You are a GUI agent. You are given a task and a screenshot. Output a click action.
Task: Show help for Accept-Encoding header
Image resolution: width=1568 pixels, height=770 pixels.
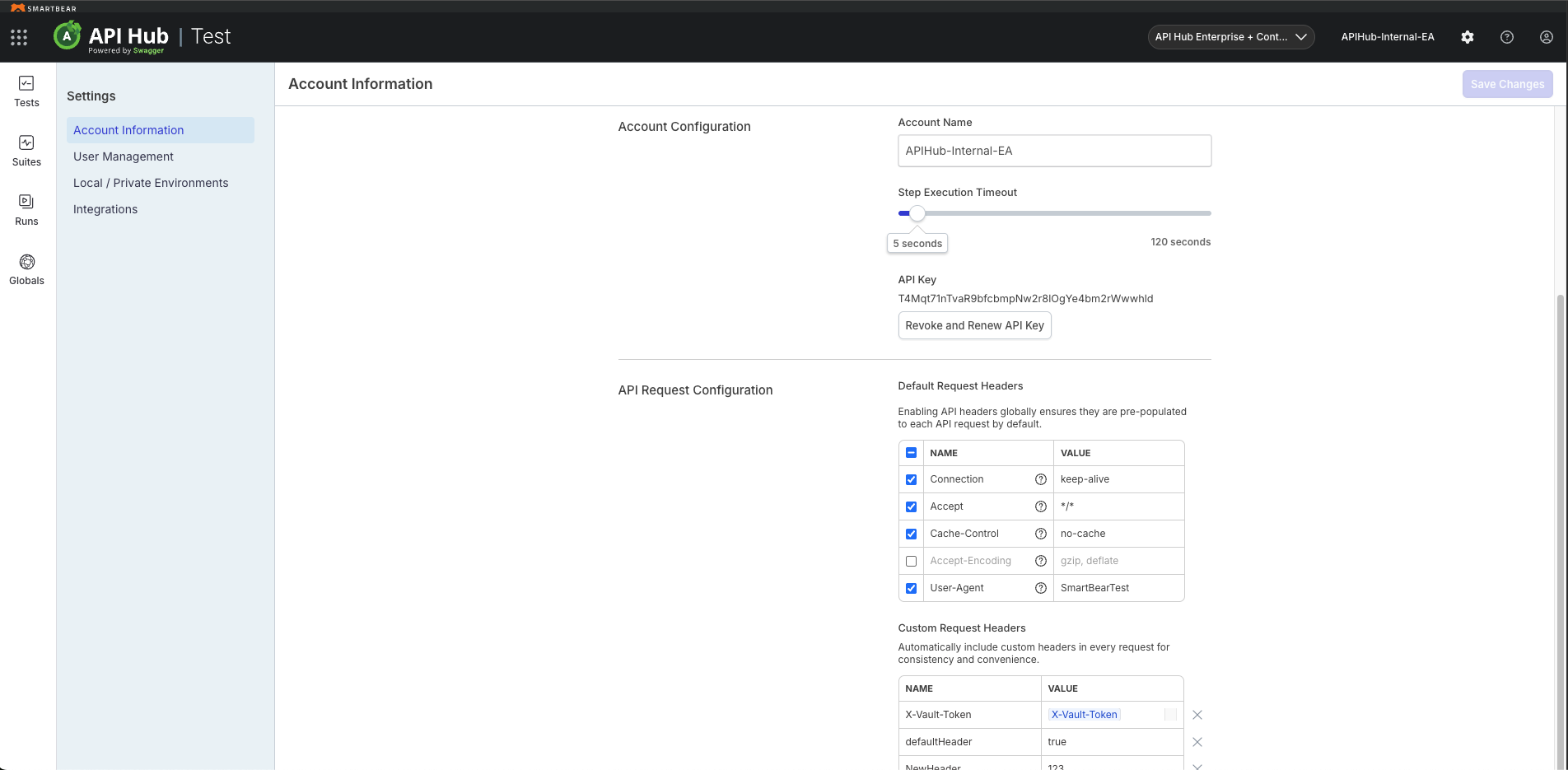click(1041, 561)
